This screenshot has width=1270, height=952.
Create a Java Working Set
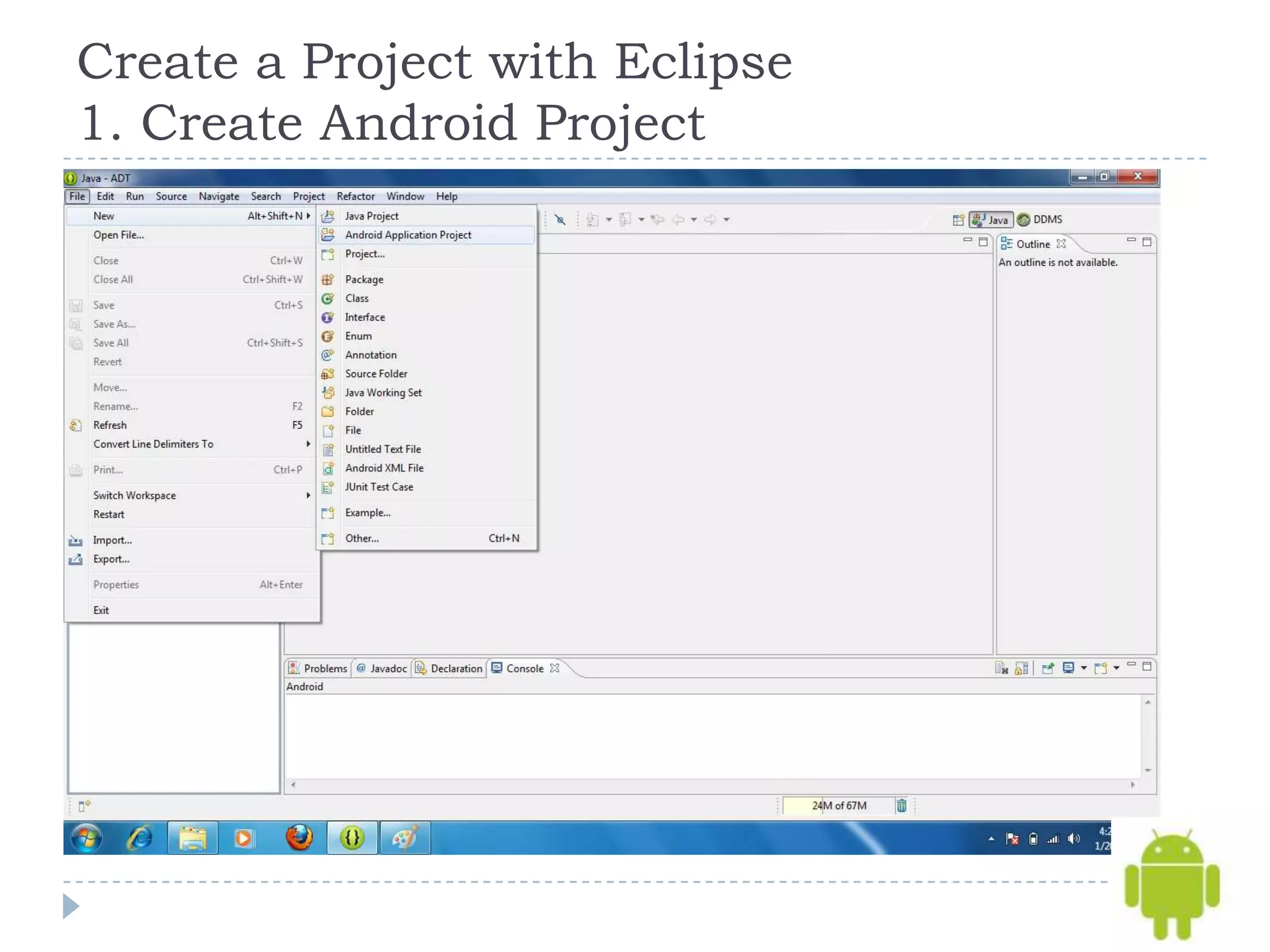(426, 393)
